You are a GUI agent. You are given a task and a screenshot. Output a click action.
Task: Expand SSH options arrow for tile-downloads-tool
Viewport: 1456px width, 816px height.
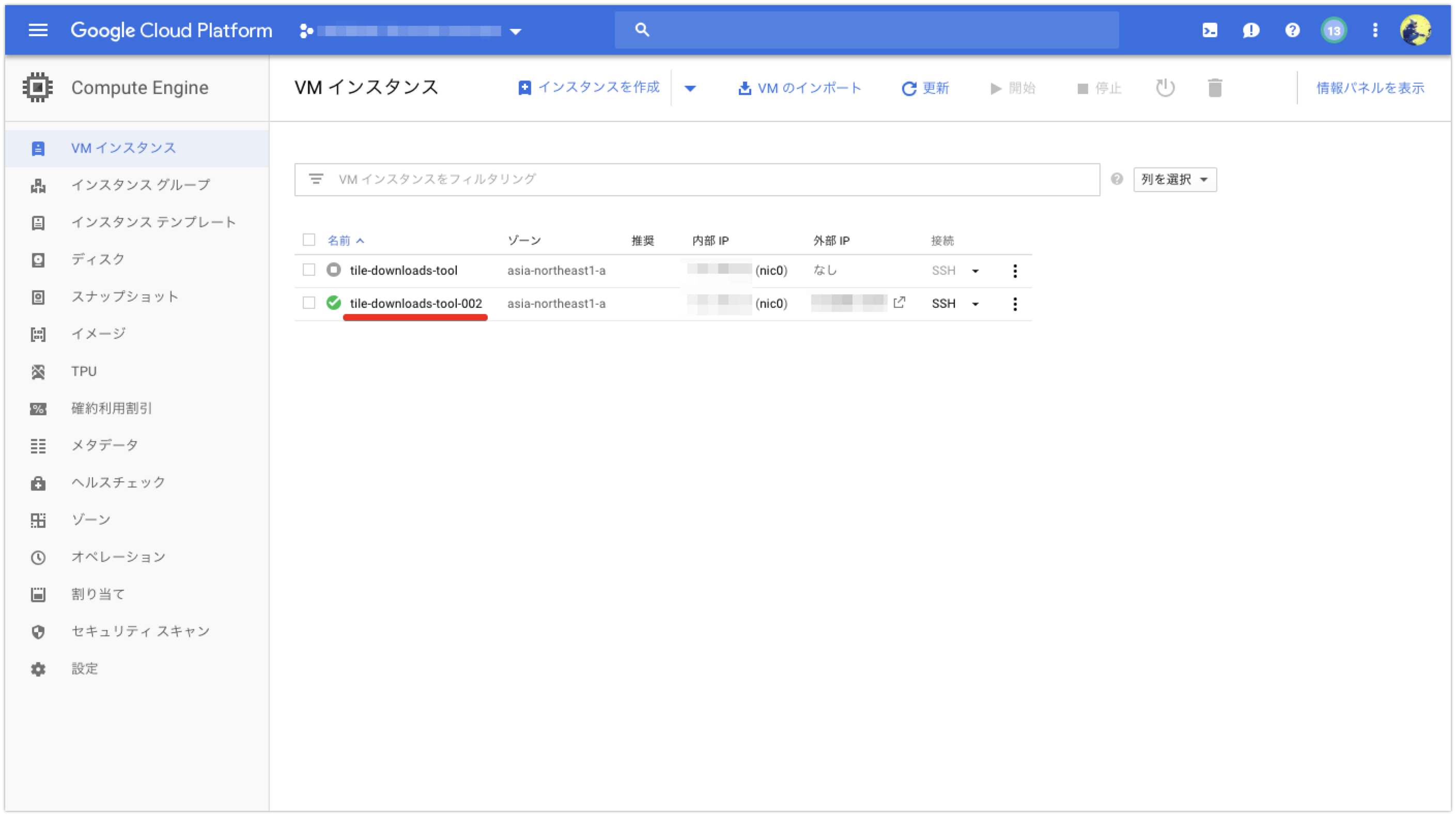(975, 271)
